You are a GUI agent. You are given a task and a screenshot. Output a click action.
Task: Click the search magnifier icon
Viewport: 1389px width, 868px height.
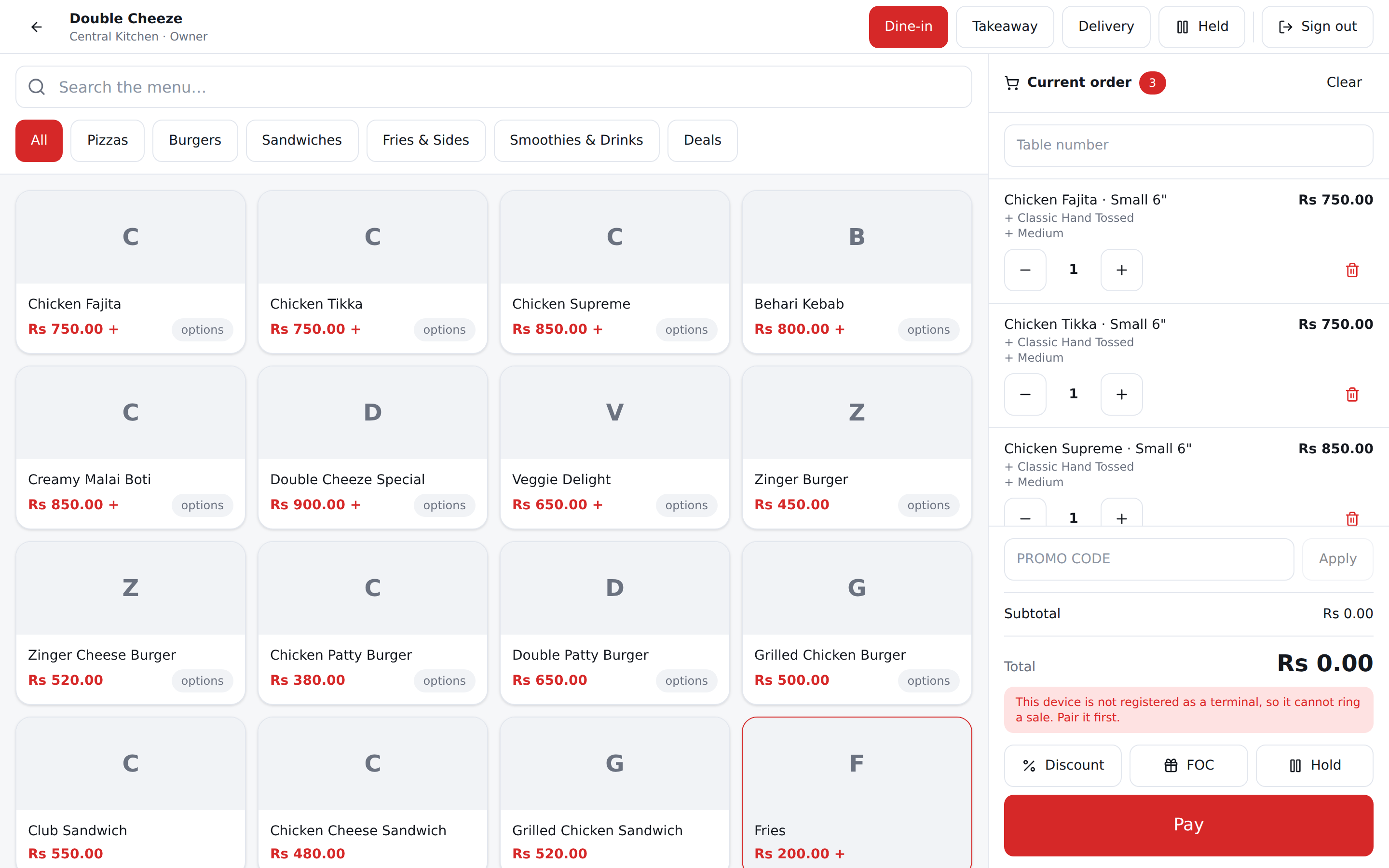(x=37, y=87)
